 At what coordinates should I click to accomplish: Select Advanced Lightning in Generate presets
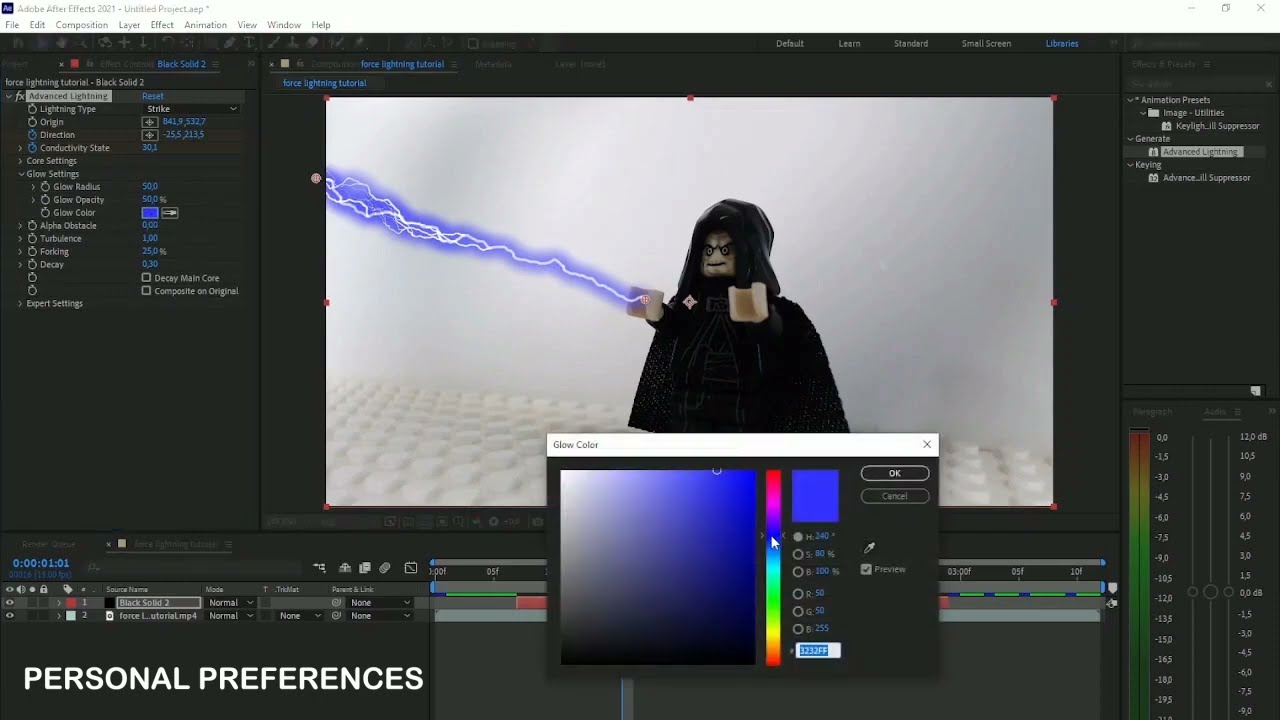click(x=1200, y=152)
